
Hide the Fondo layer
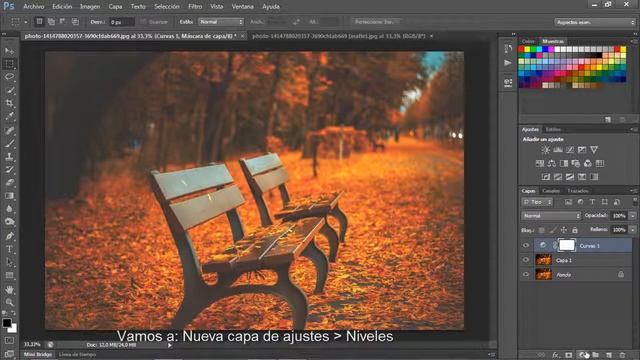tap(526, 275)
